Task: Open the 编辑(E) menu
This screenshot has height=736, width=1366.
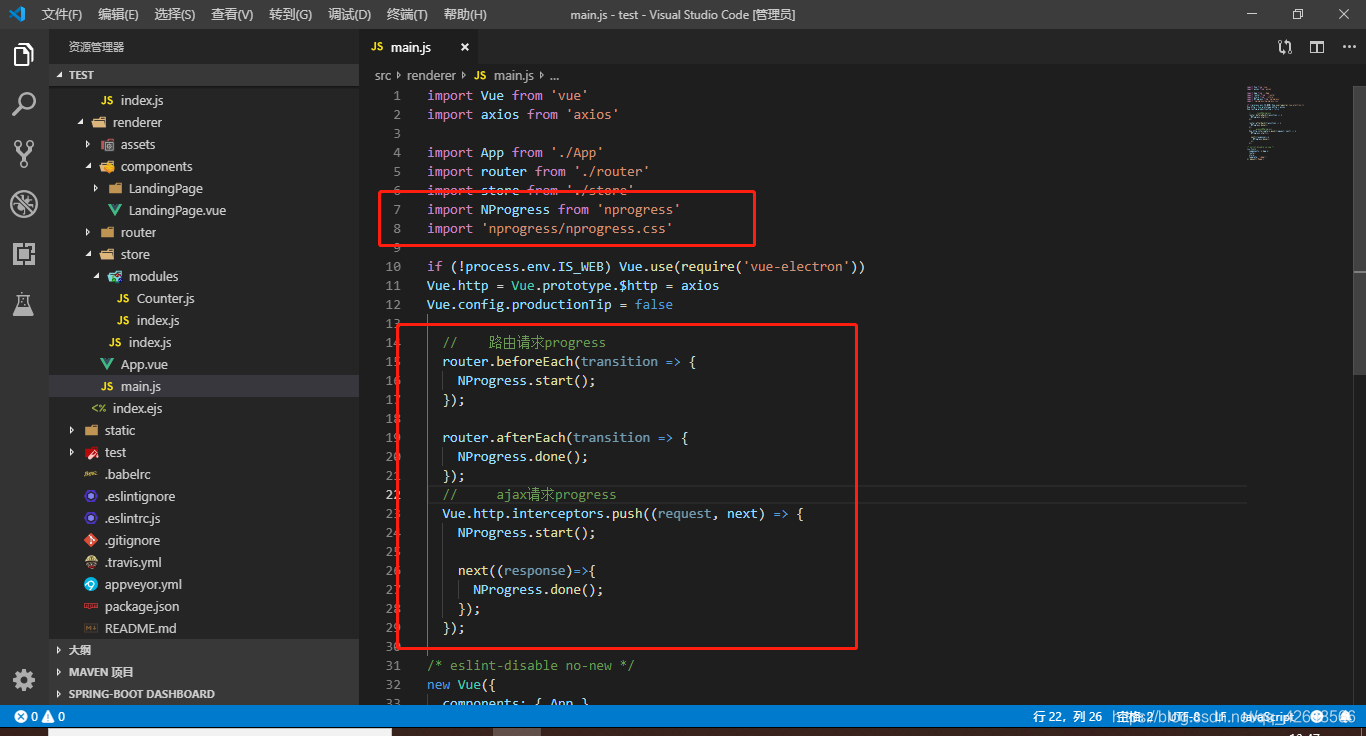Action: pos(118,14)
